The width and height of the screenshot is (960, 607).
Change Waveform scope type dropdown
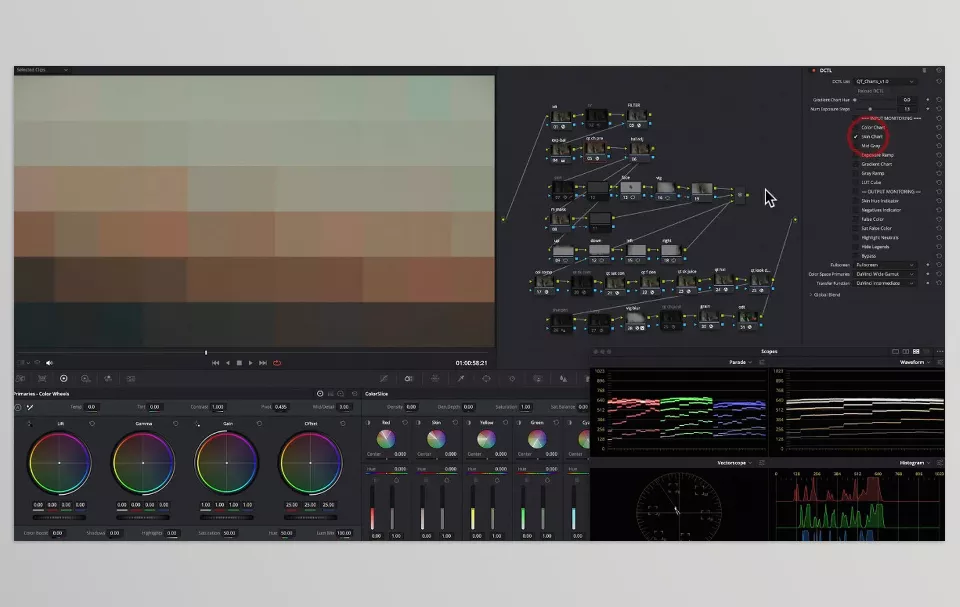point(915,362)
